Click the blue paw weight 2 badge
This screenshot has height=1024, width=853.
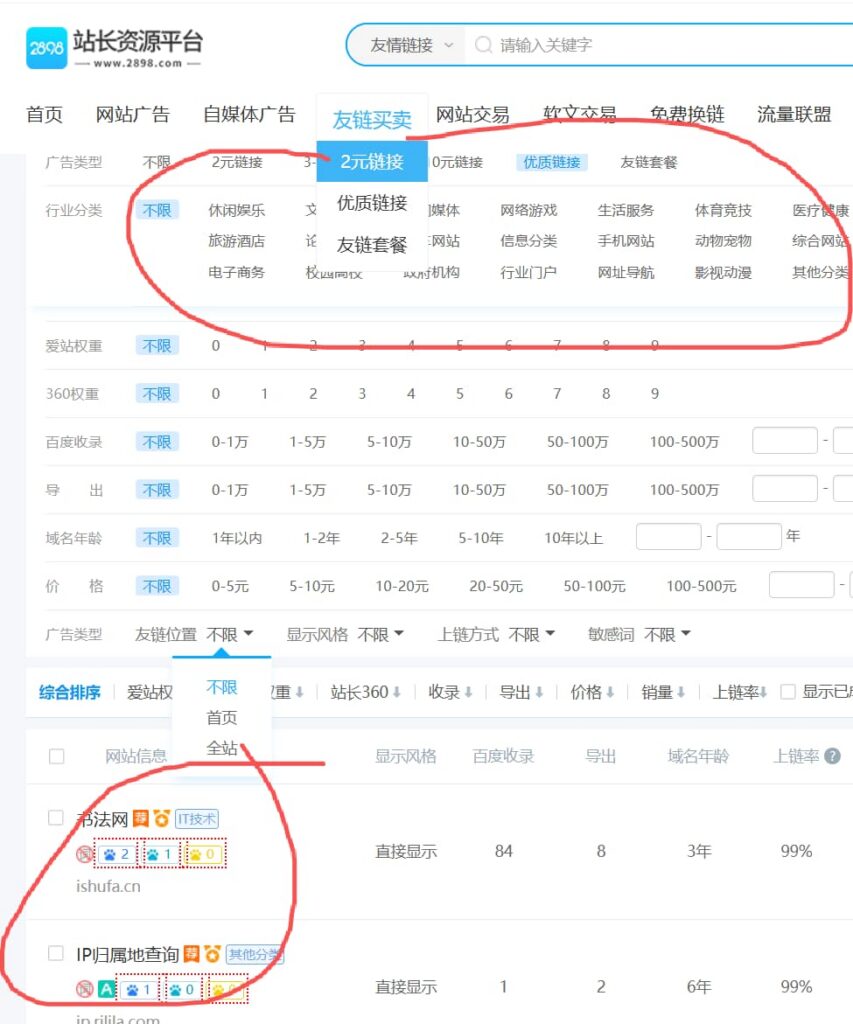tap(117, 854)
